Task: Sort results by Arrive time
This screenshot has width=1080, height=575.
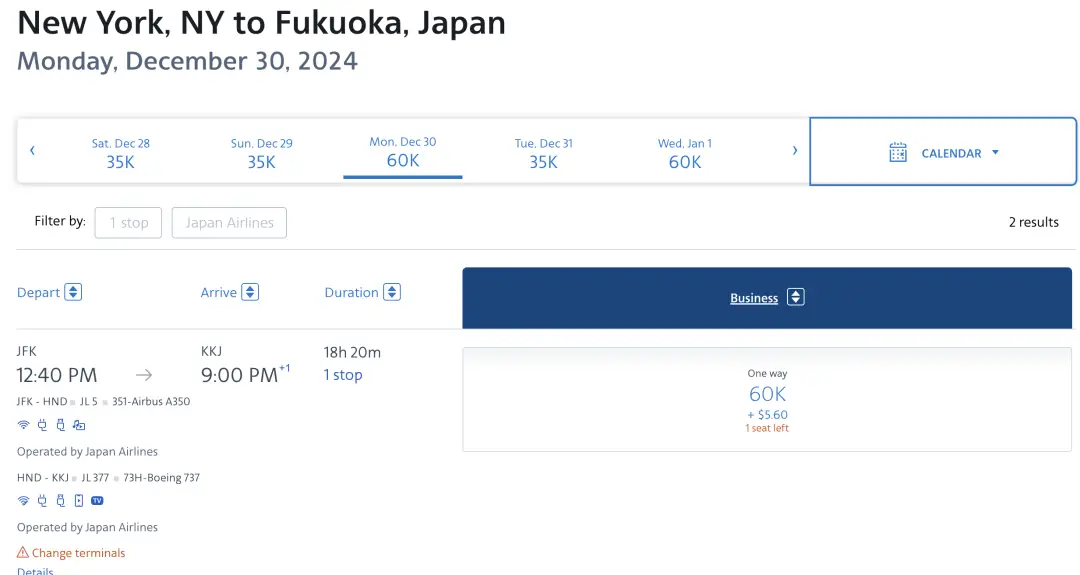Action: pos(250,293)
